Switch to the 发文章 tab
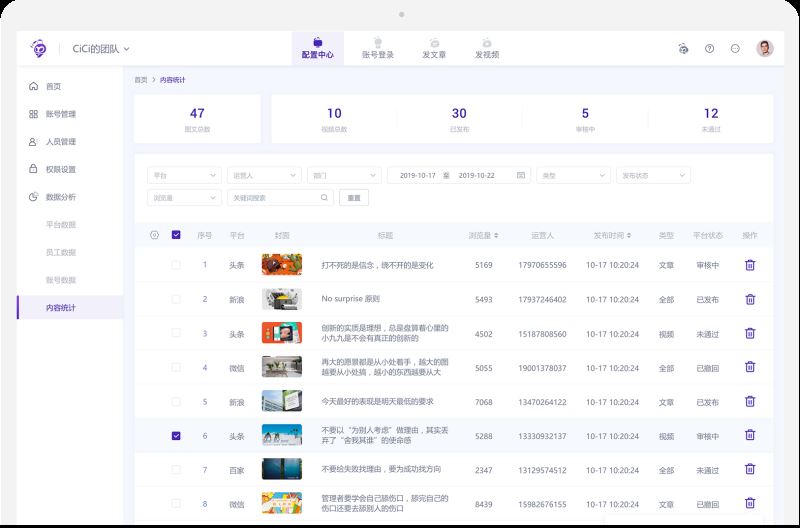Screen dimensions: 800x528 tap(434, 48)
